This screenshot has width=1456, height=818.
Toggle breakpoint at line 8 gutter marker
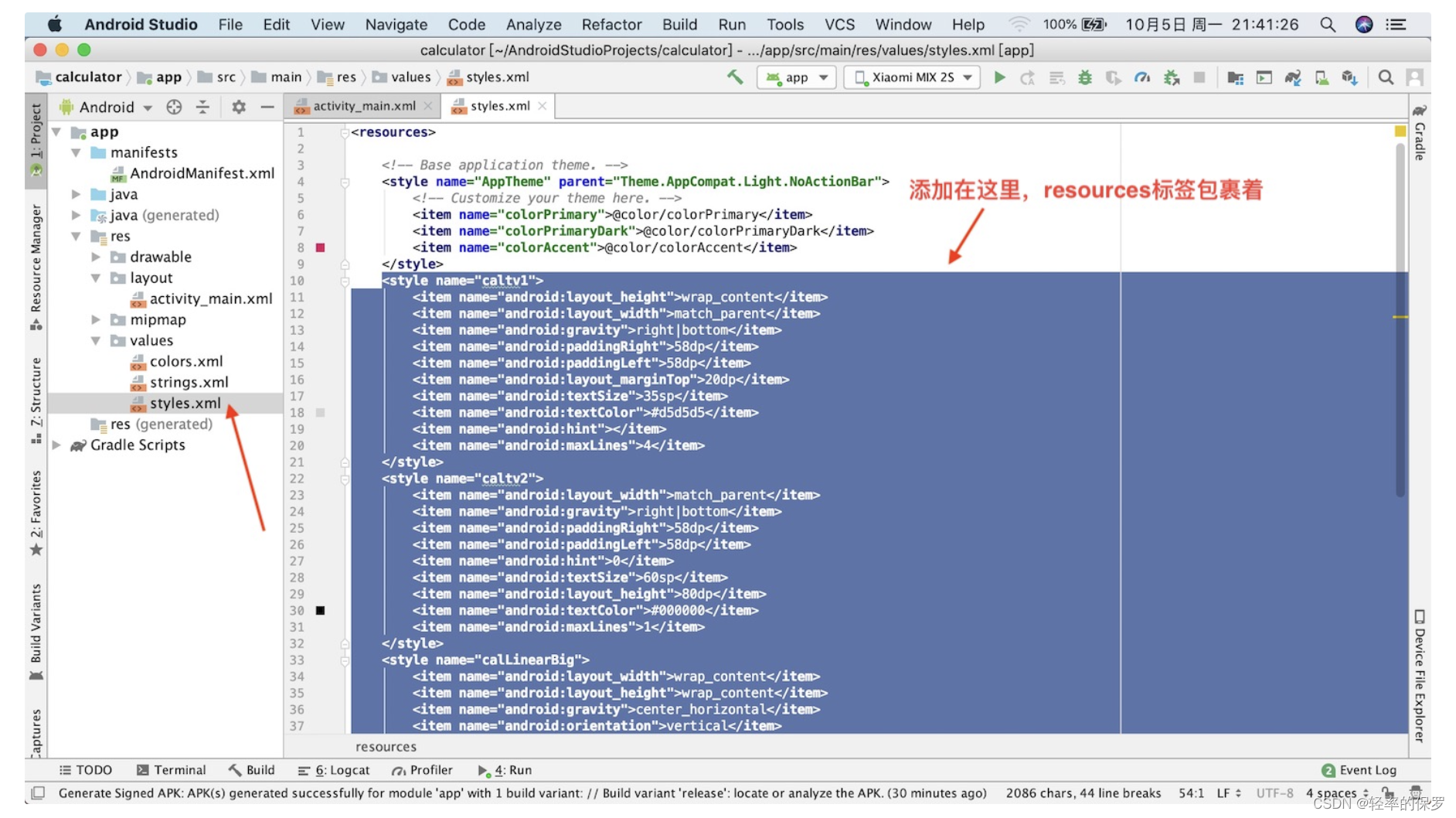320,247
